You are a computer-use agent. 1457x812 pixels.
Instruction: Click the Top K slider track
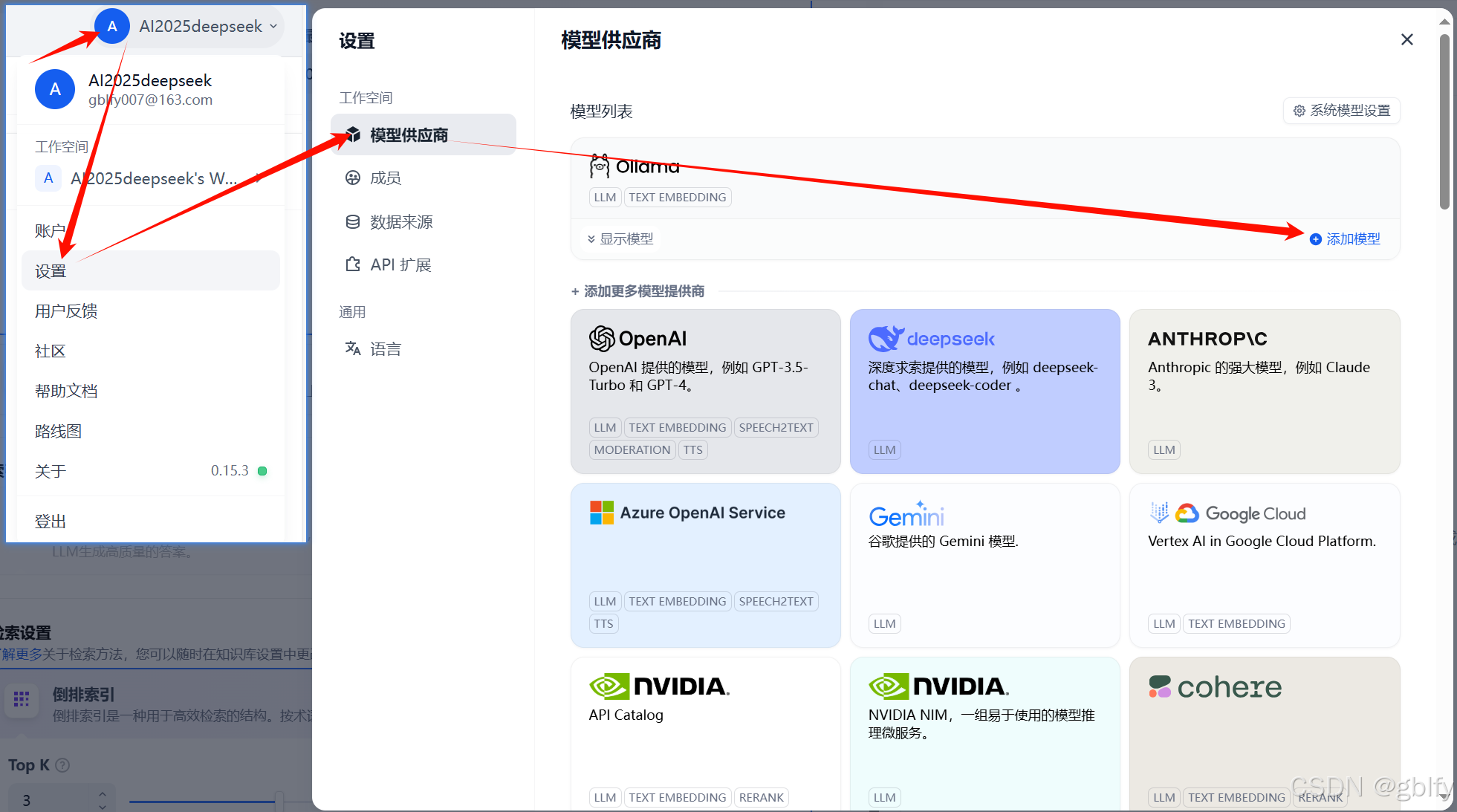(220, 801)
